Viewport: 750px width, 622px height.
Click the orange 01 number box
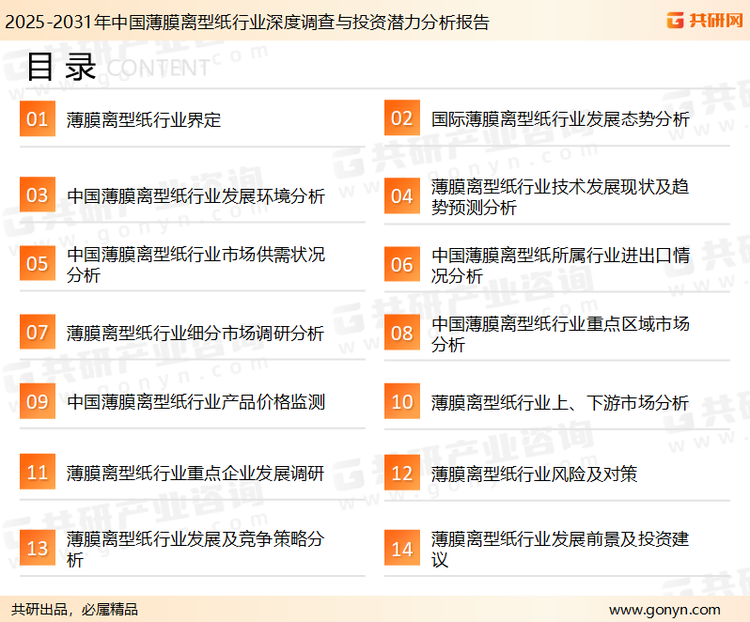click(37, 119)
